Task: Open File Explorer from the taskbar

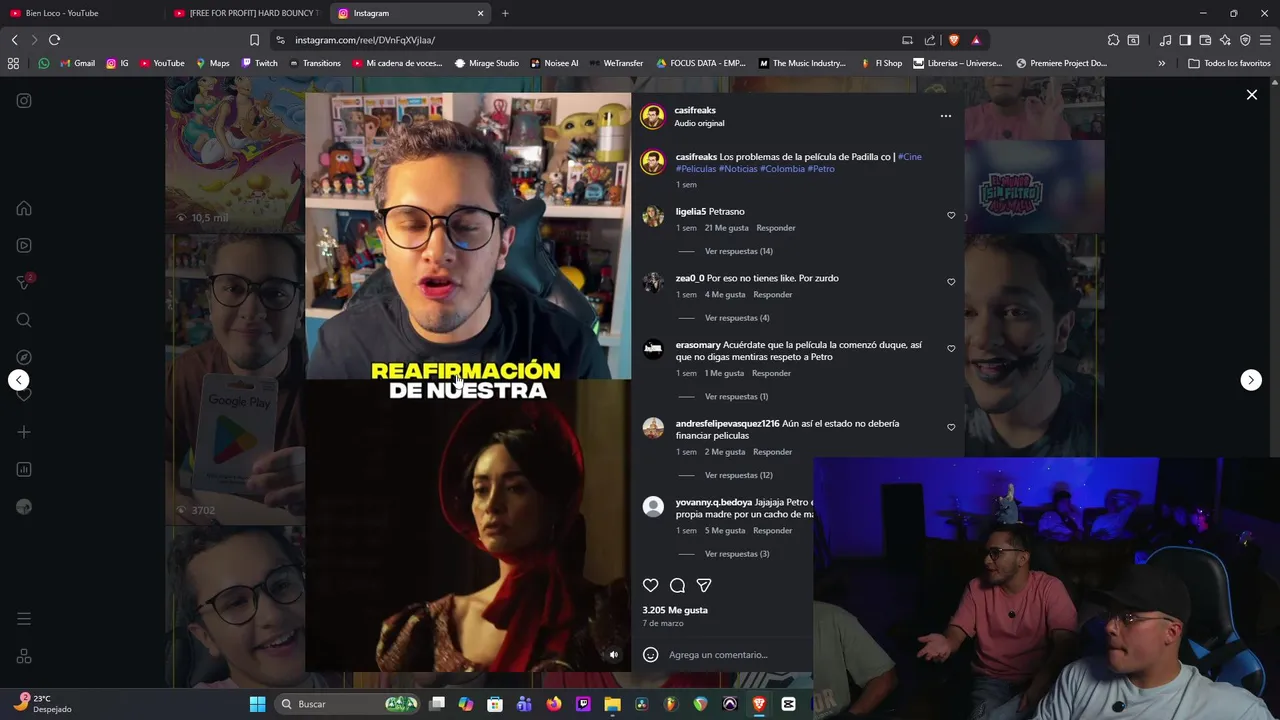Action: click(x=612, y=704)
